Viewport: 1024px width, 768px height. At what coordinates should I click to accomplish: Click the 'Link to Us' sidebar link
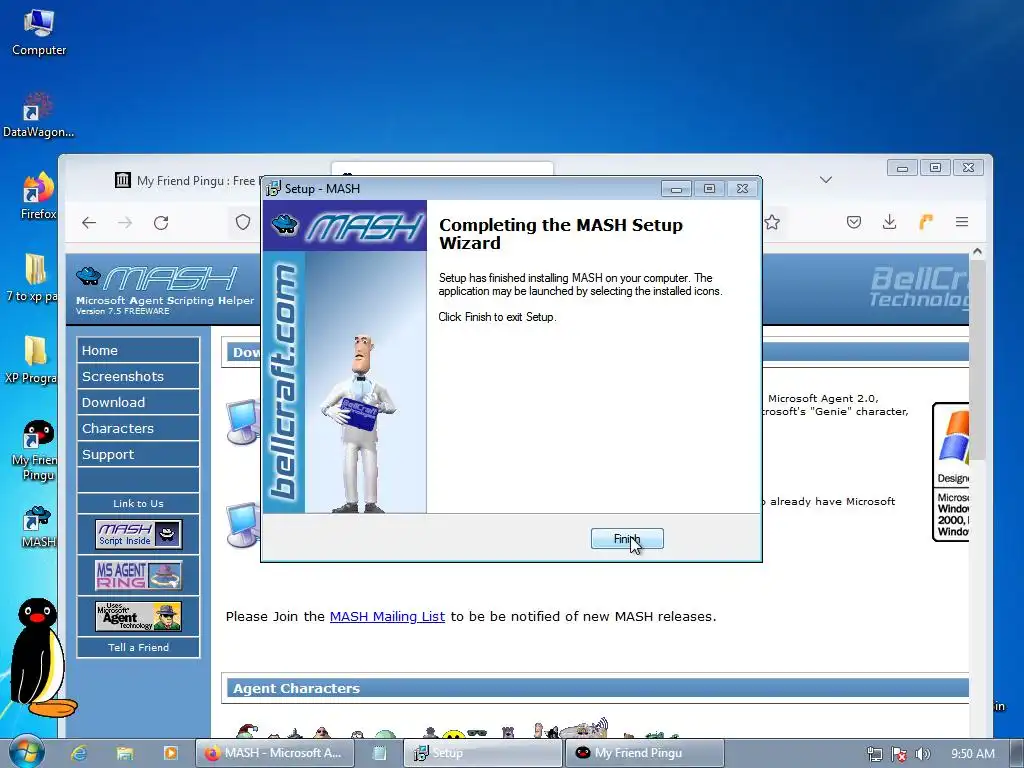pyautogui.click(x=138, y=504)
